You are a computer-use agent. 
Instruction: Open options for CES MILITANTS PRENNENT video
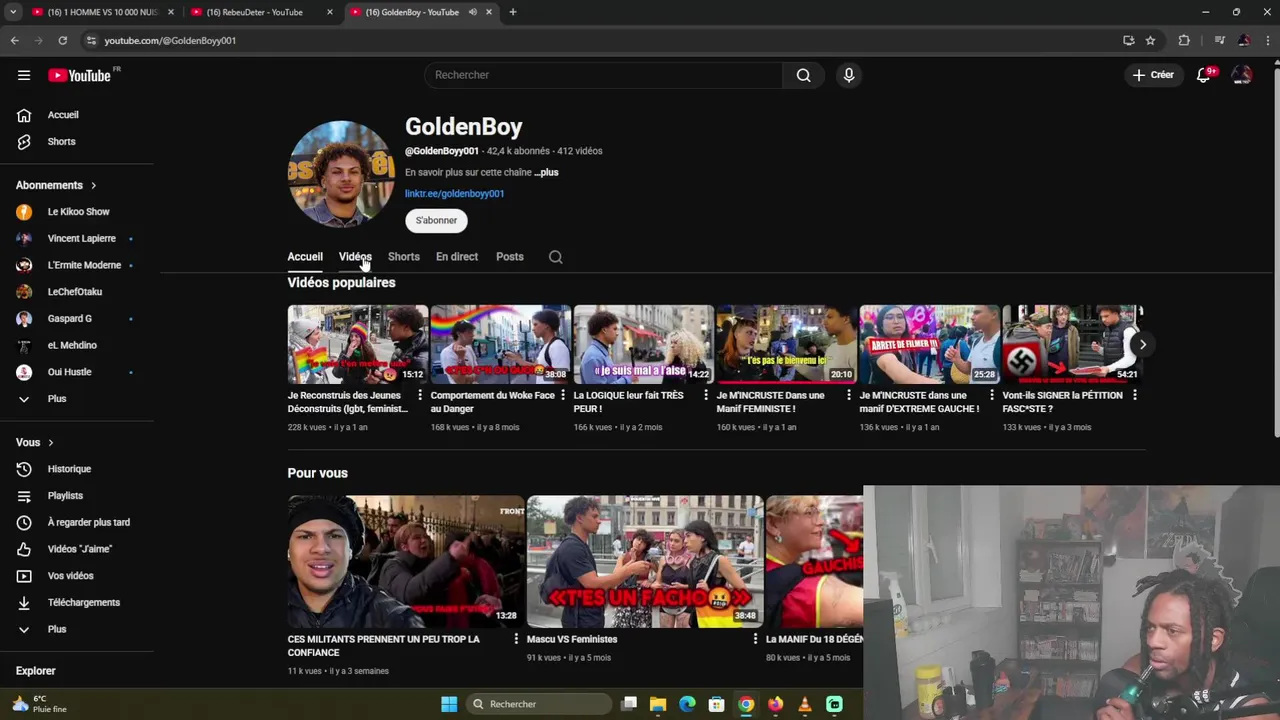point(516,639)
